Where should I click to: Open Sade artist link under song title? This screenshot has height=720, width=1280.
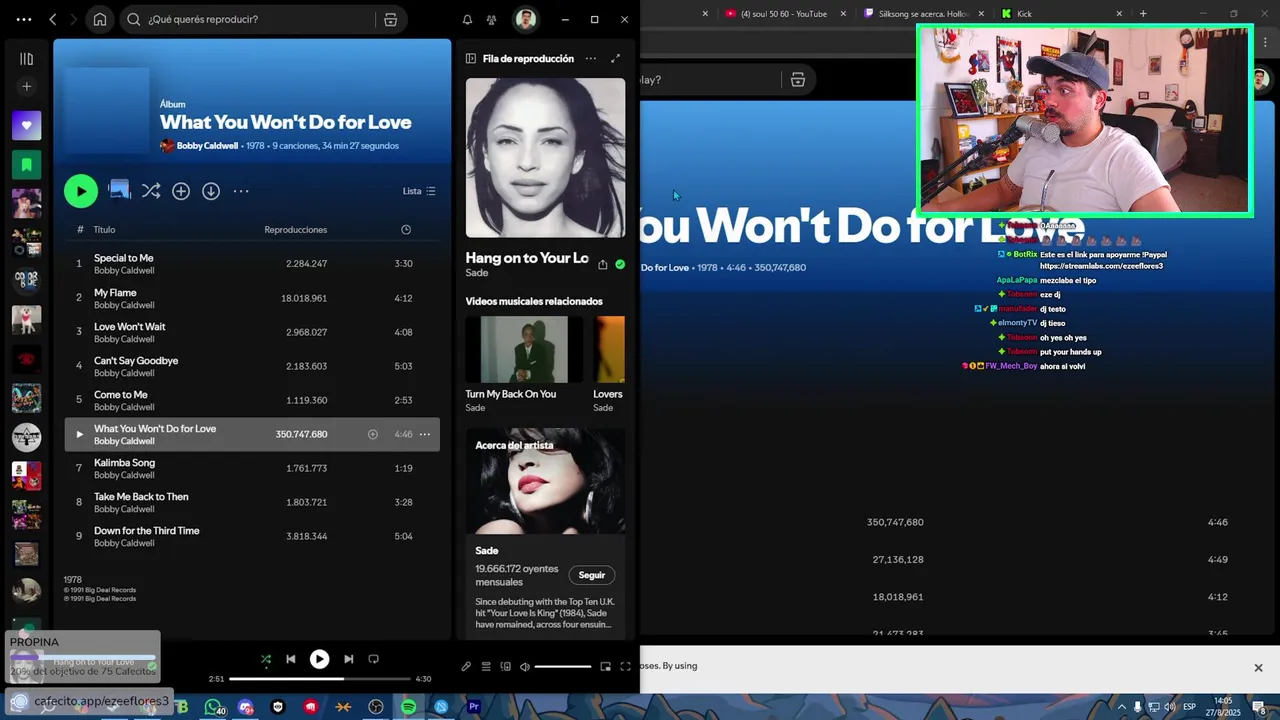[x=477, y=273]
